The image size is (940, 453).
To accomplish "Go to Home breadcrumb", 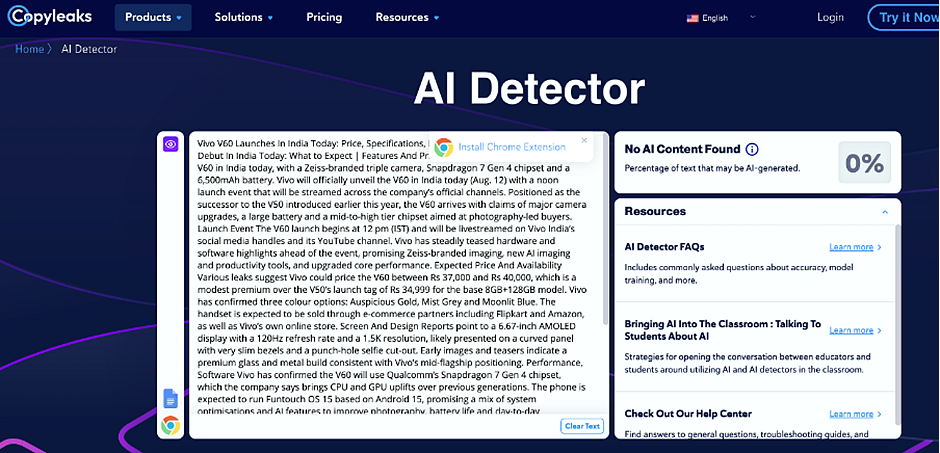I will point(29,49).
